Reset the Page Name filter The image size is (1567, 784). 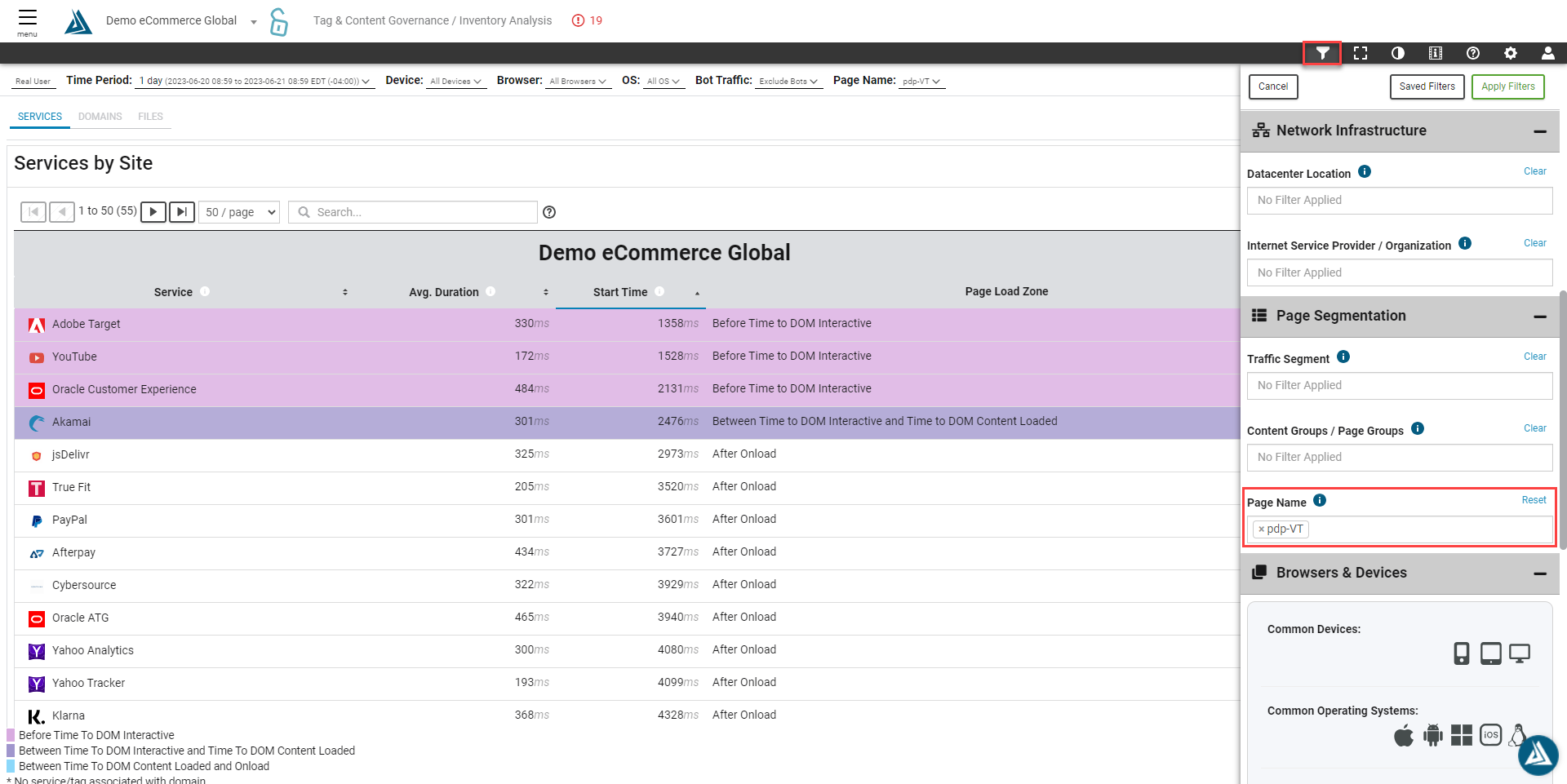1534,500
